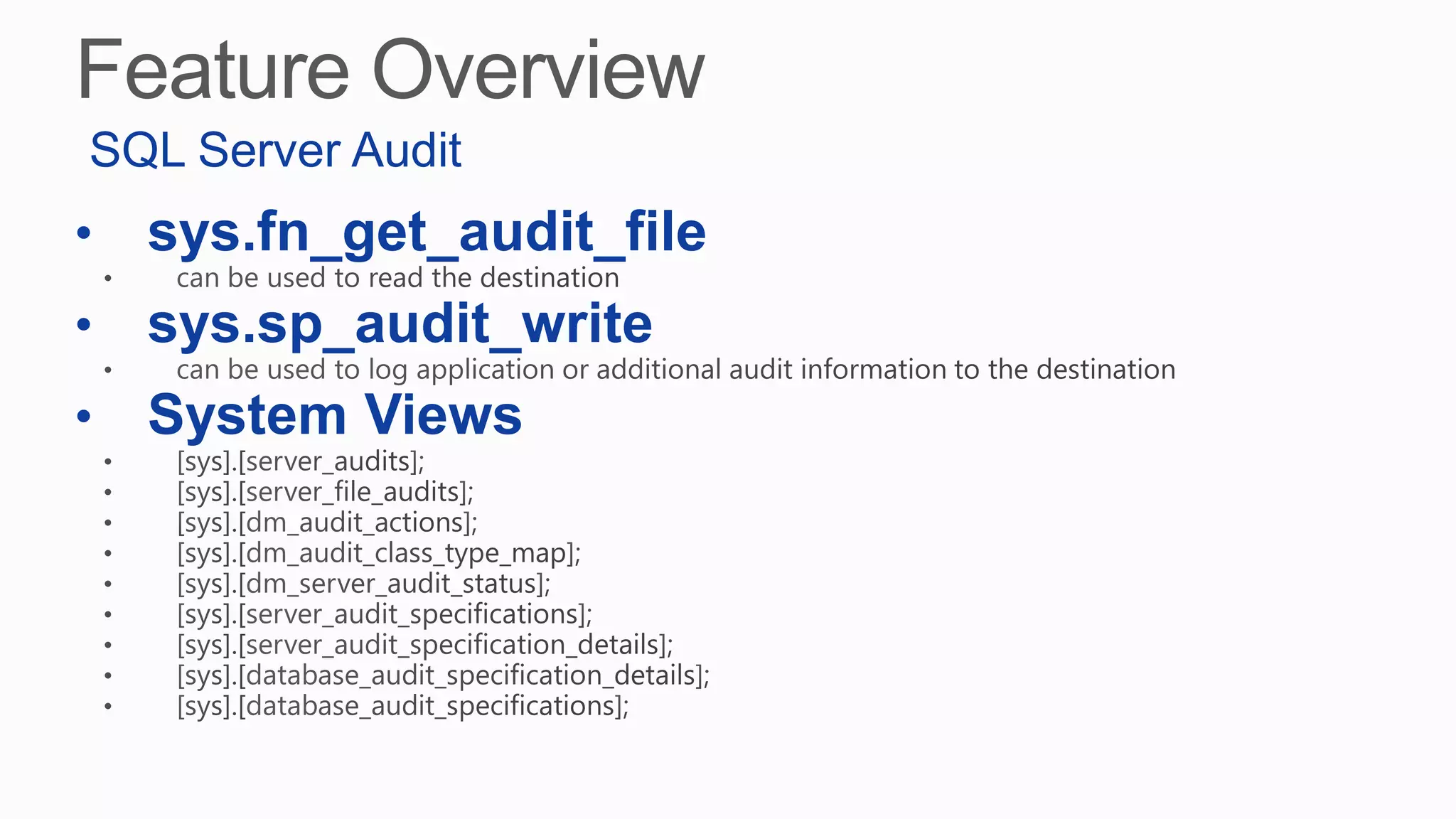The width and height of the screenshot is (1456, 819).
Task: Click the 'sys.sp_audit_write' heading
Action: point(400,325)
